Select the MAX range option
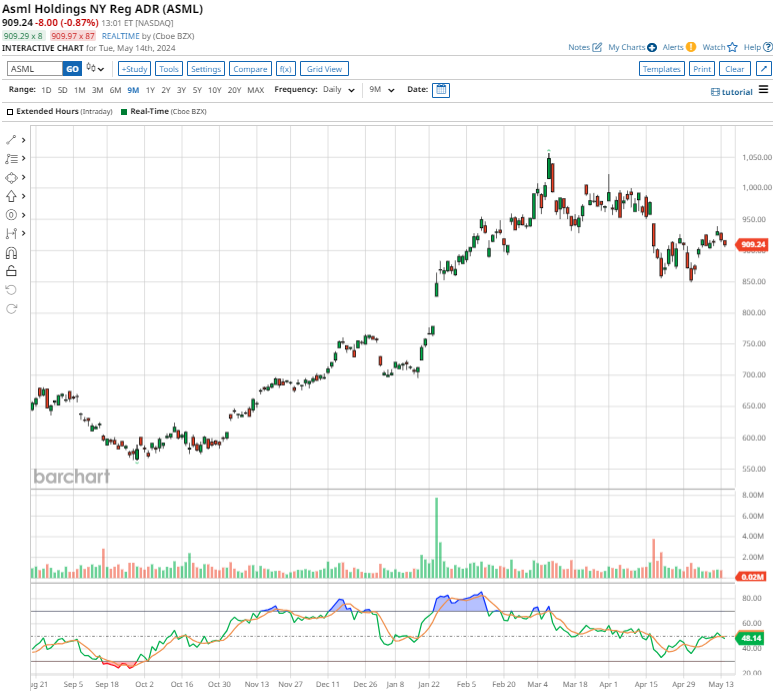The image size is (773, 696). pyautogui.click(x=255, y=90)
